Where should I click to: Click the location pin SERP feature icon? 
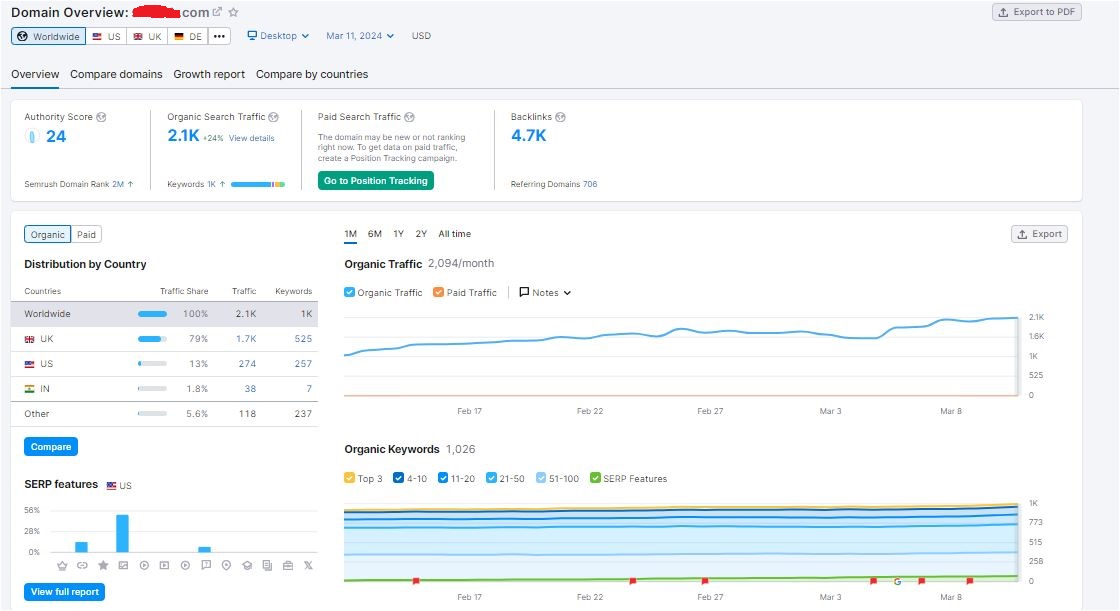click(226, 565)
